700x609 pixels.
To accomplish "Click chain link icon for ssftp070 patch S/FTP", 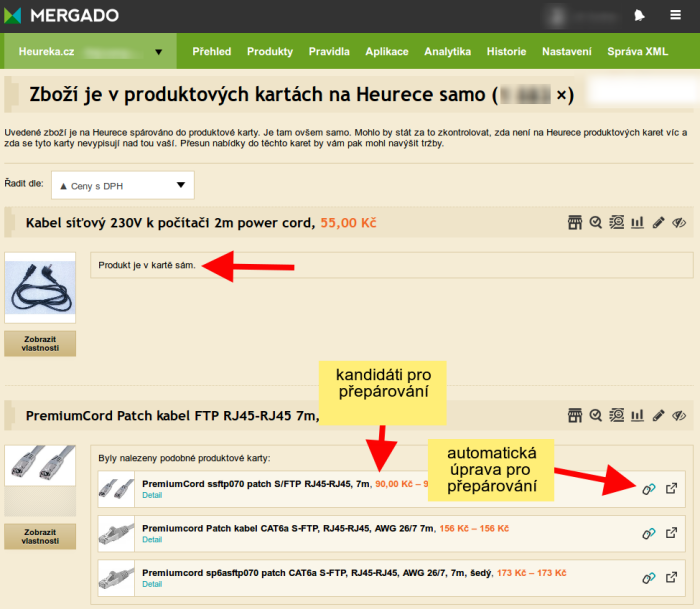I will (649, 489).
